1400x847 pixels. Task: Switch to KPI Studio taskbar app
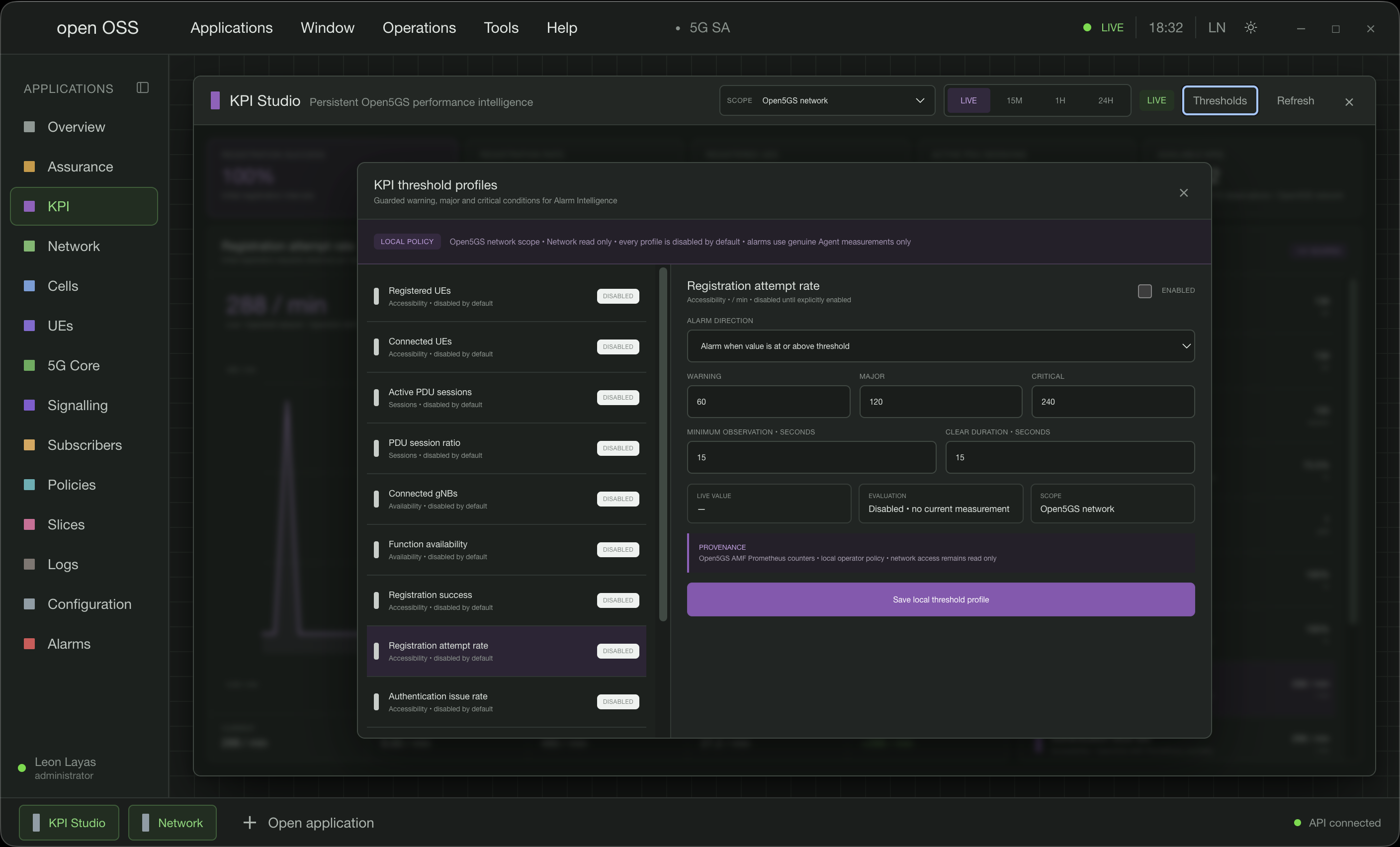click(x=69, y=823)
